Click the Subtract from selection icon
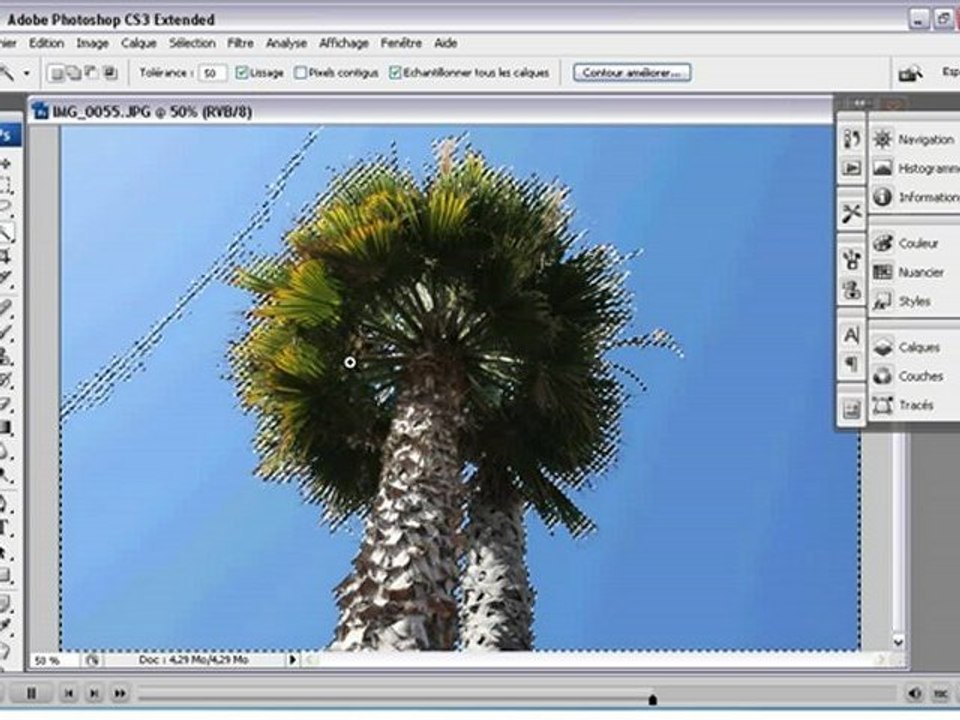Viewport: 960px width, 720px height. coord(92,73)
